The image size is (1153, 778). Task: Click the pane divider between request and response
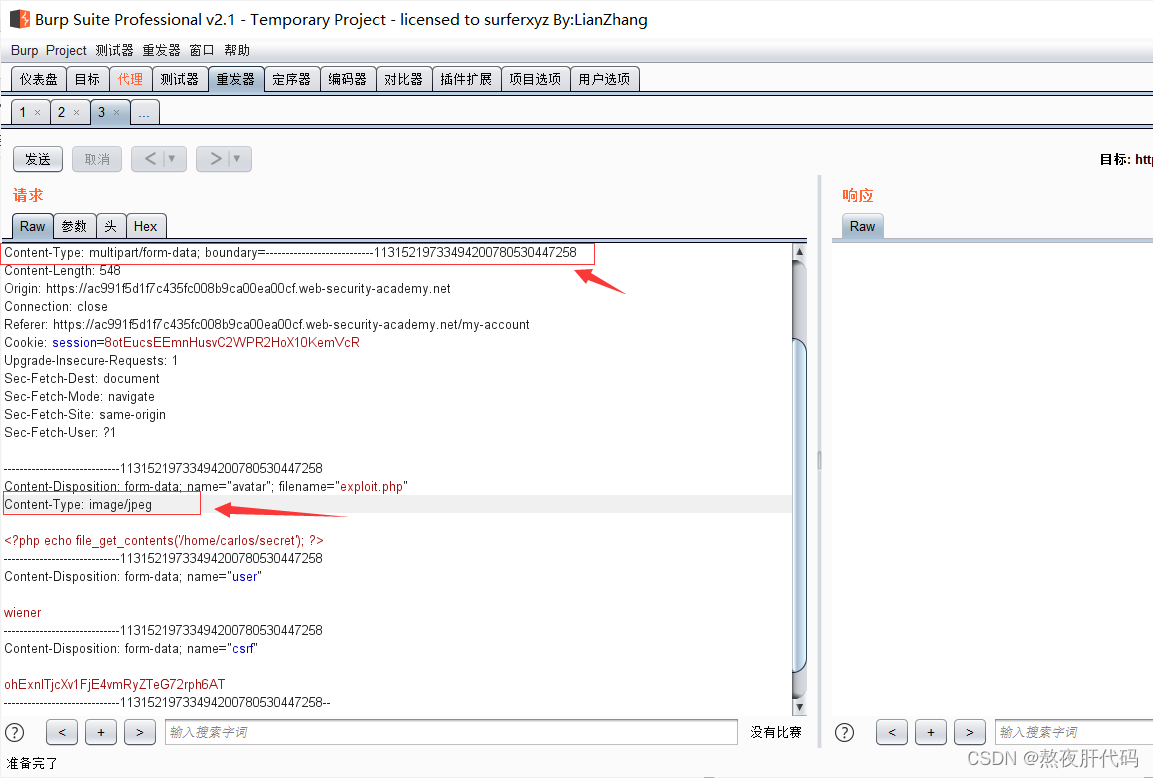tap(819, 460)
